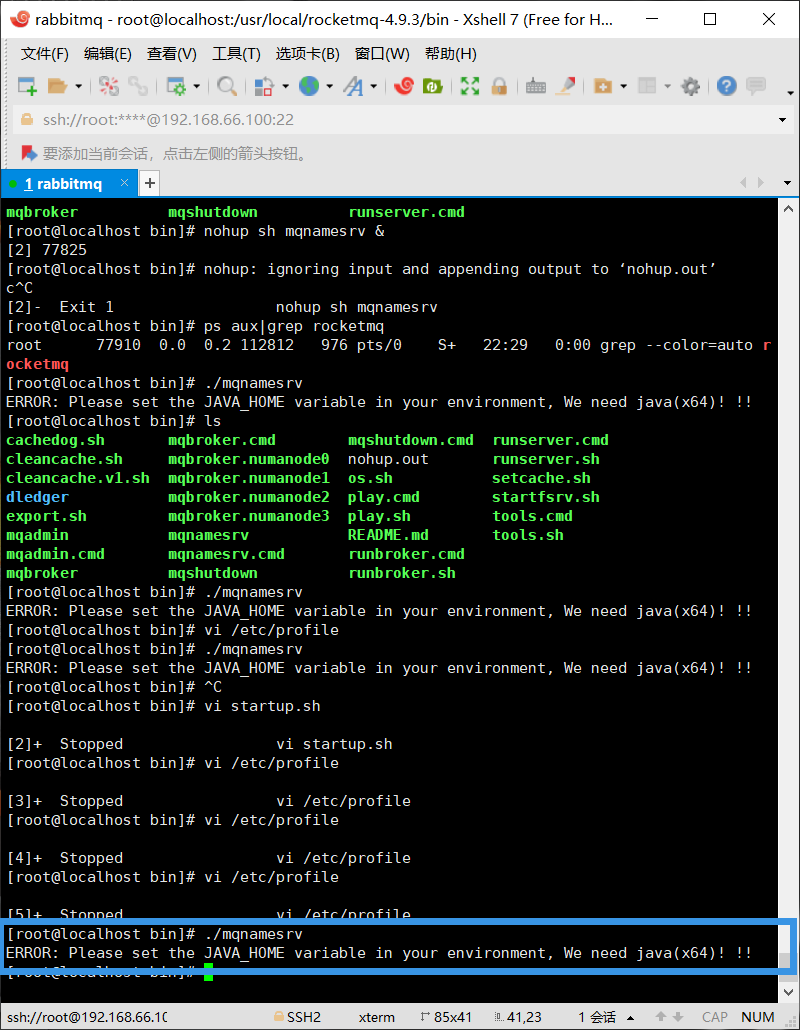Image resolution: width=800 pixels, height=1030 pixels.
Task: Click the NUM lock indicator
Action: (x=758, y=1017)
